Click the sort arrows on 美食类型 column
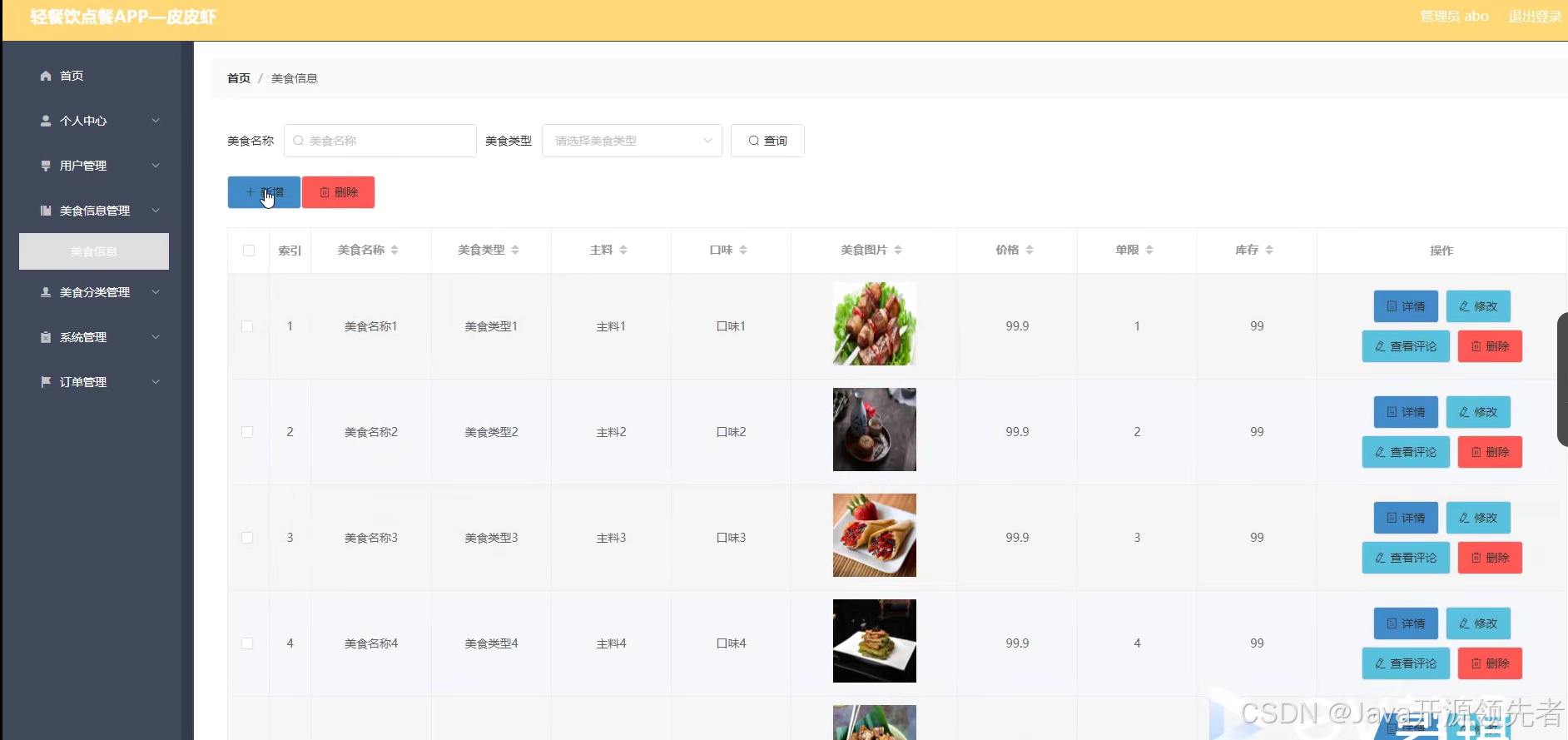Viewport: 1568px width, 740px height. click(x=515, y=250)
